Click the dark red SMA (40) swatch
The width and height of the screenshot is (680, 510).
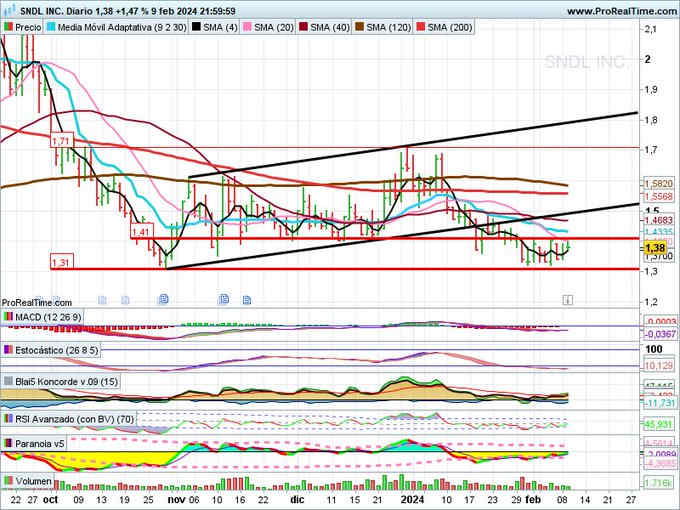(304, 27)
